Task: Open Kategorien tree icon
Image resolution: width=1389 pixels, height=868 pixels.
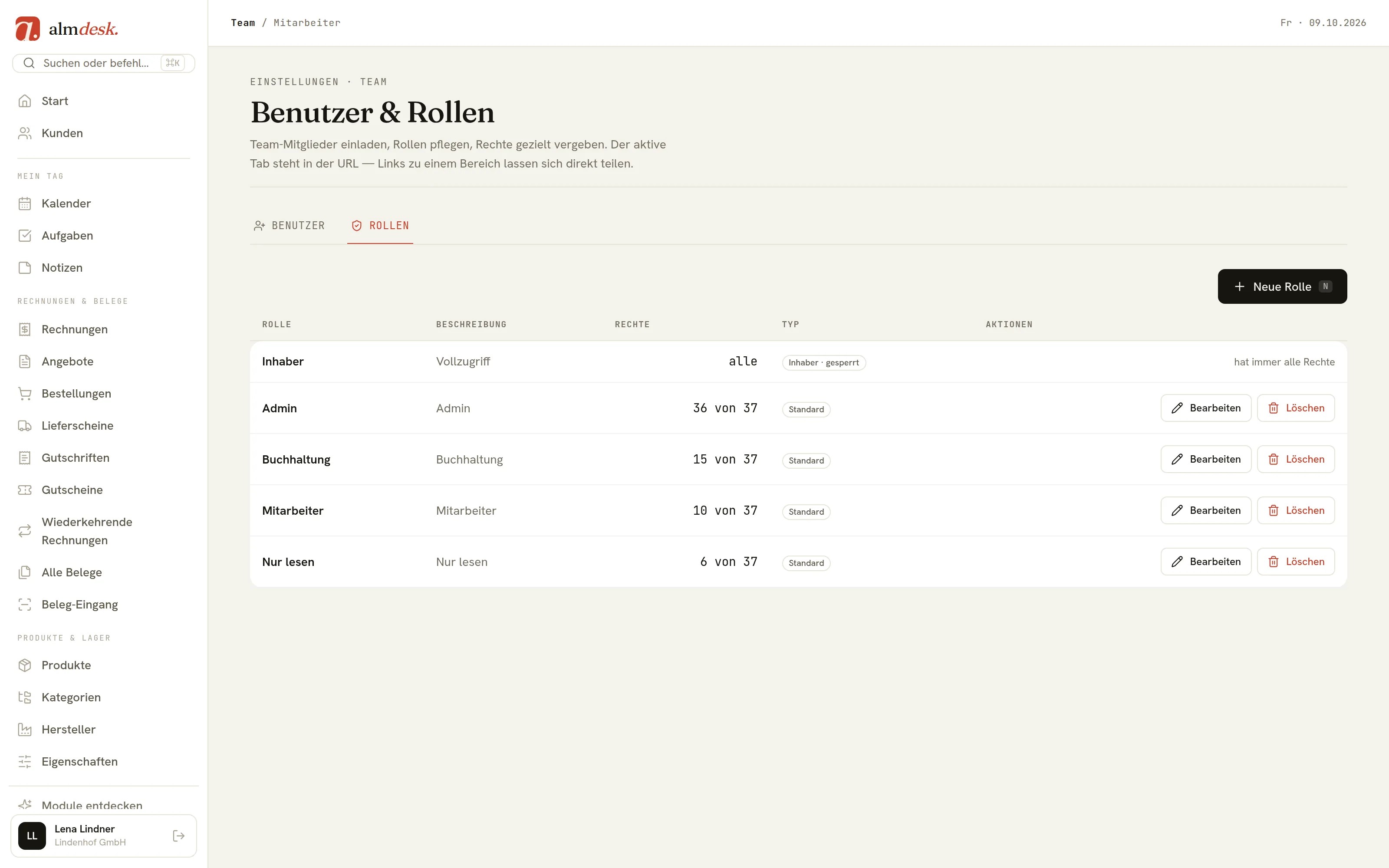Action: [25, 697]
